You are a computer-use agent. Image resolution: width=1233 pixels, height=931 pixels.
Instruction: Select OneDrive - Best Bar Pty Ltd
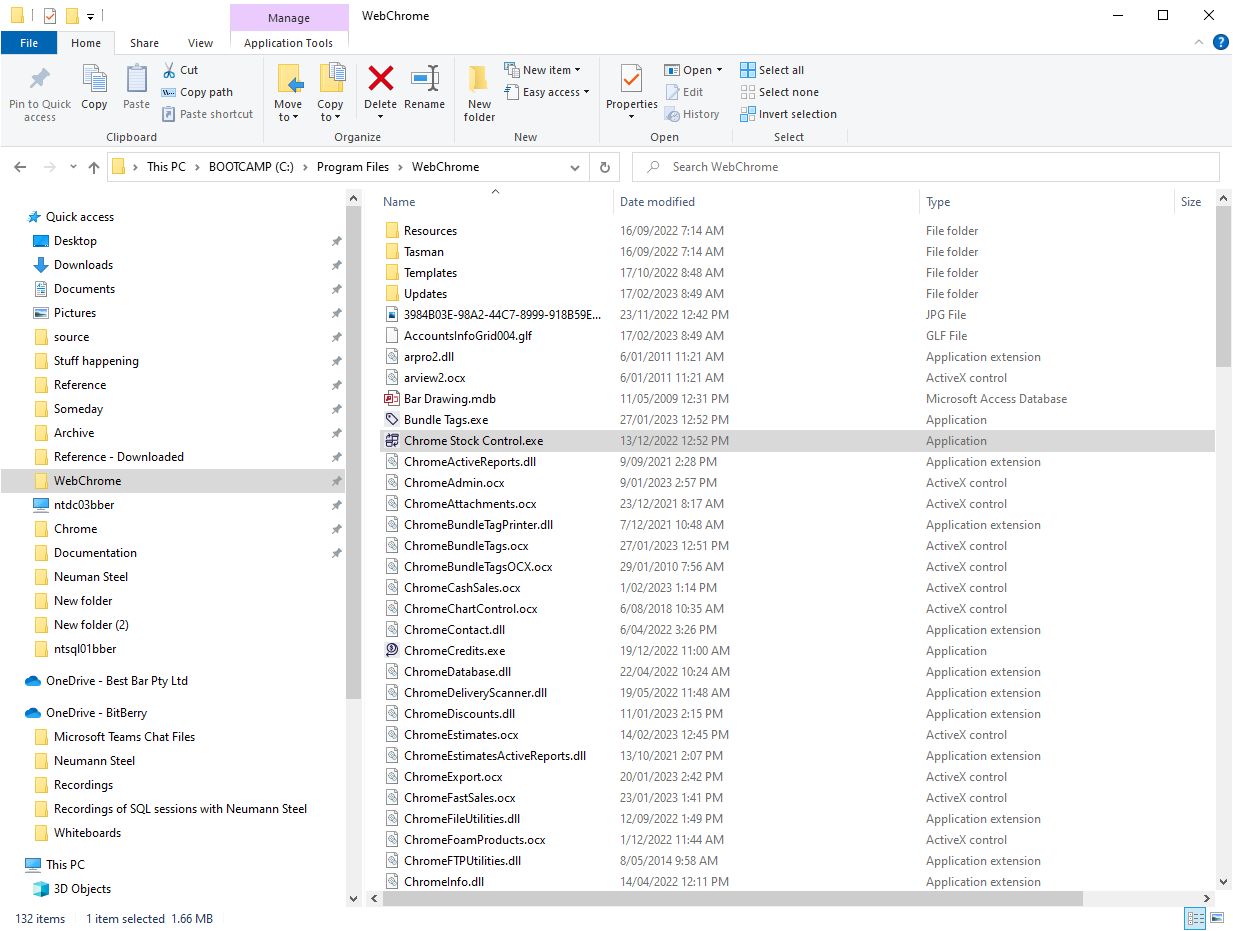point(117,681)
